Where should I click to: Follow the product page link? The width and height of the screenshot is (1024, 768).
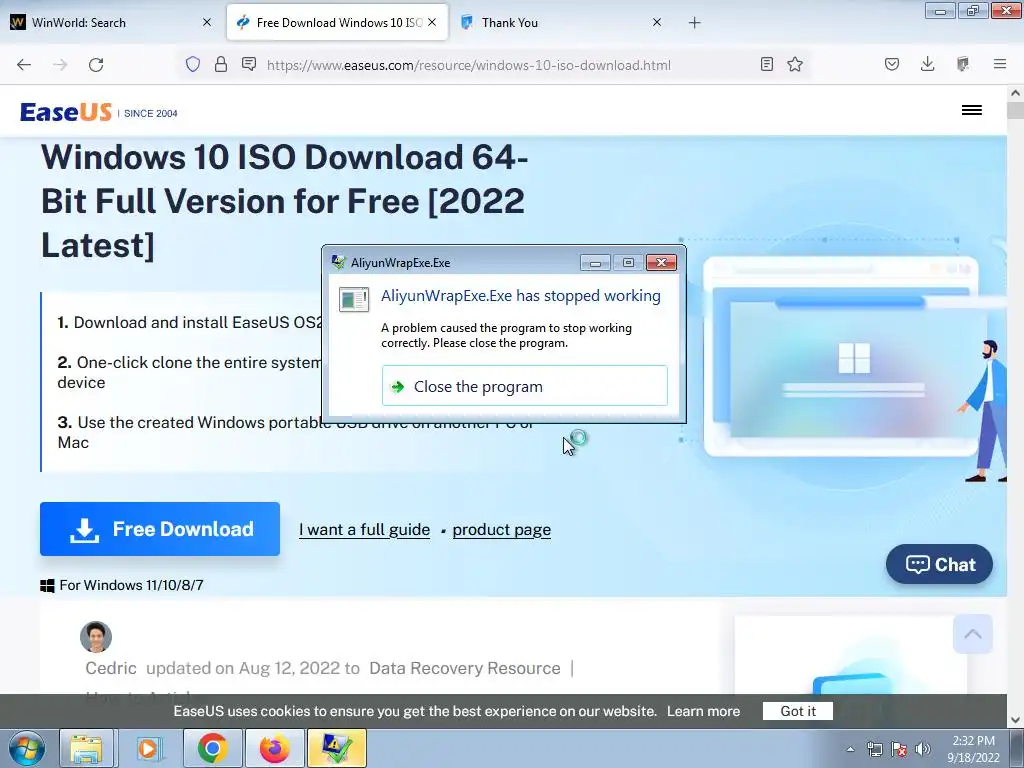coord(502,530)
